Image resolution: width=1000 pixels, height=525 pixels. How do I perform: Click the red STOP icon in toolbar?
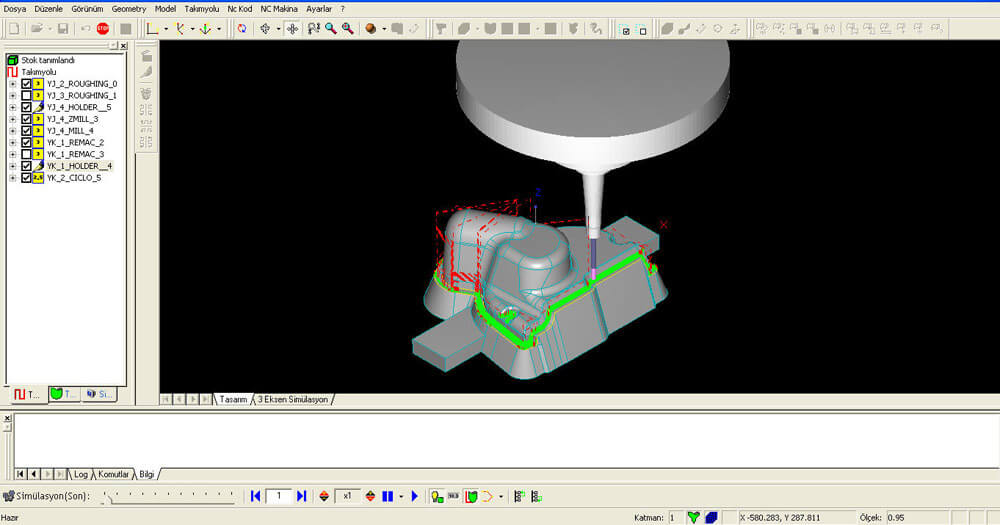[103, 28]
